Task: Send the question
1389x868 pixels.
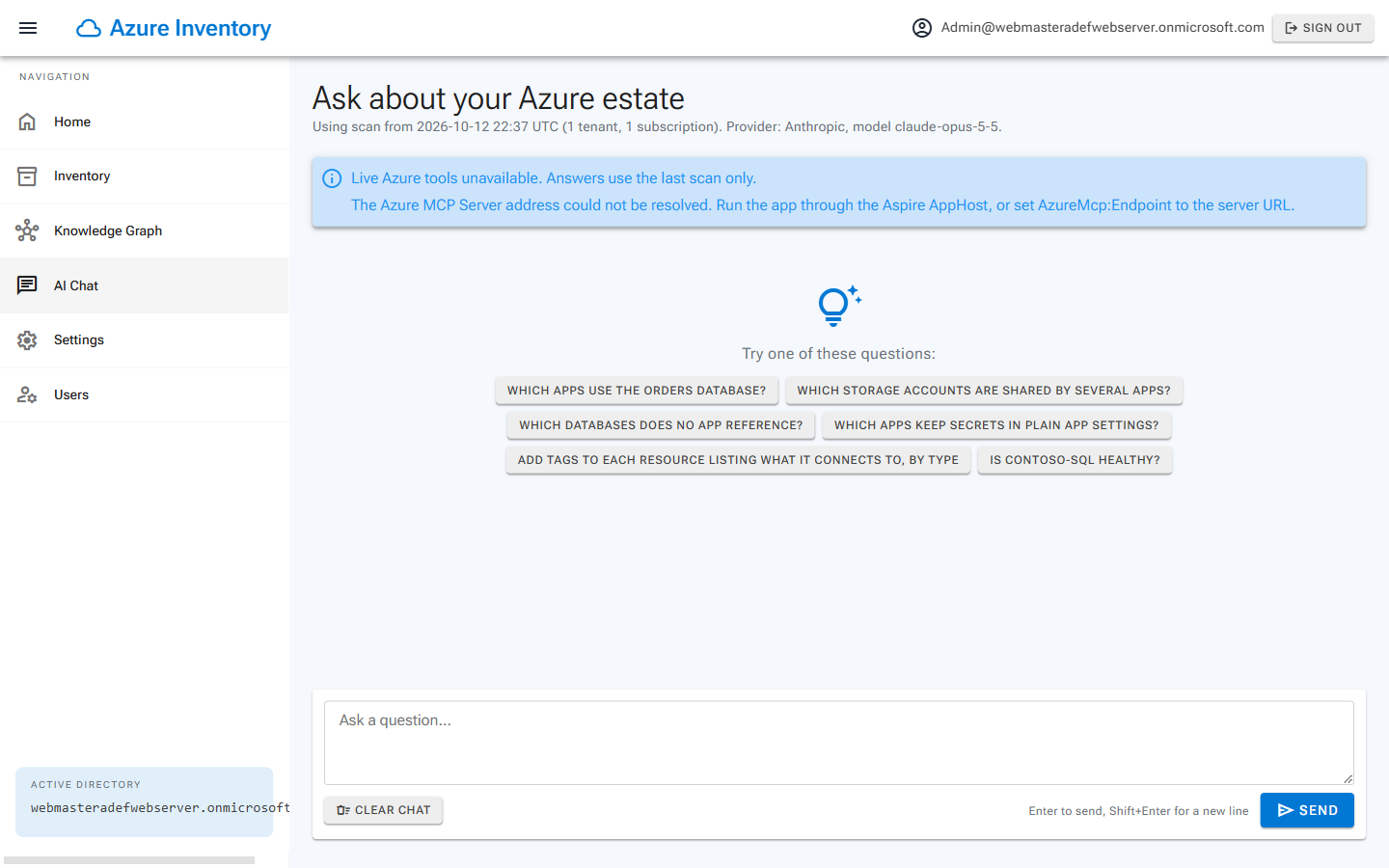Action: pos(1307,810)
